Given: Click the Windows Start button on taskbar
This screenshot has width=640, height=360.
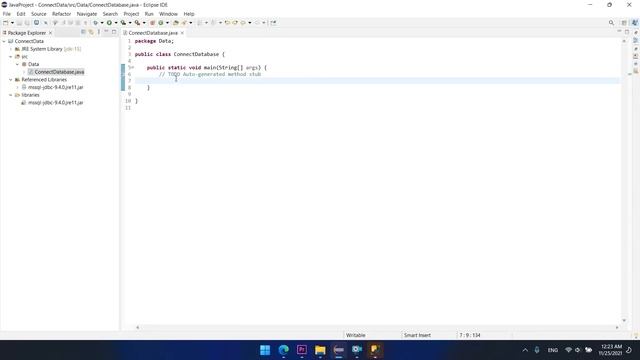Looking at the screenshot, I should tap(265, 350).
